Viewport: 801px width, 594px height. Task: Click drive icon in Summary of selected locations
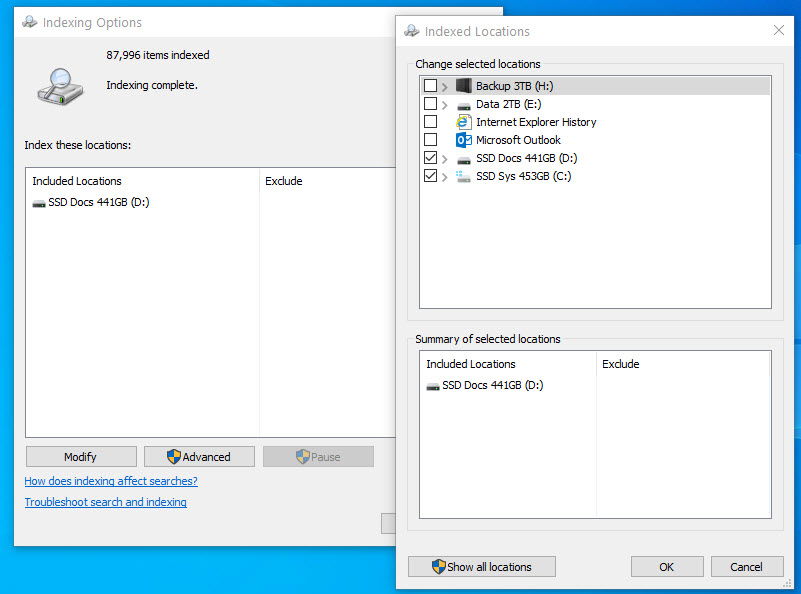(433, 386)
